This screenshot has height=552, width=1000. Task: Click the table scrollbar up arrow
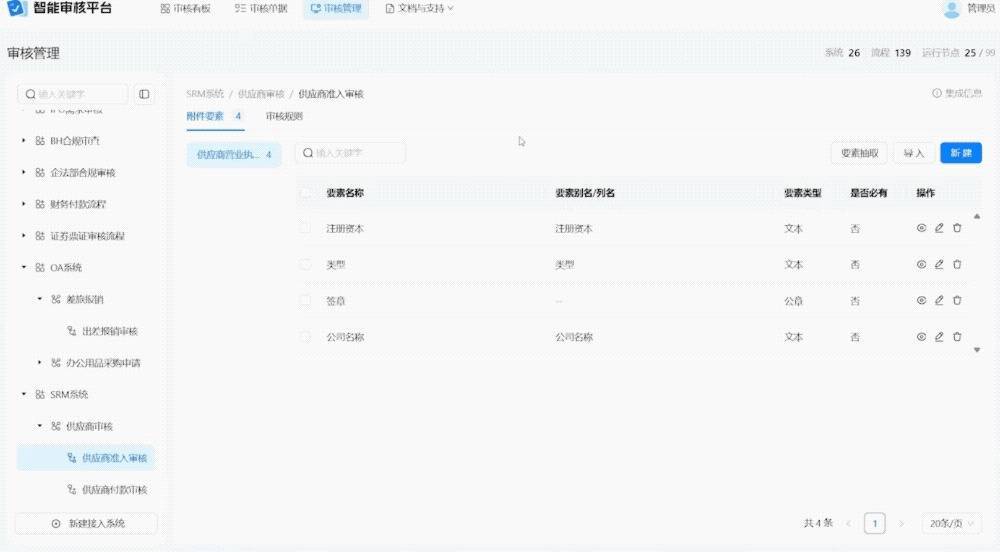[976, 217]
